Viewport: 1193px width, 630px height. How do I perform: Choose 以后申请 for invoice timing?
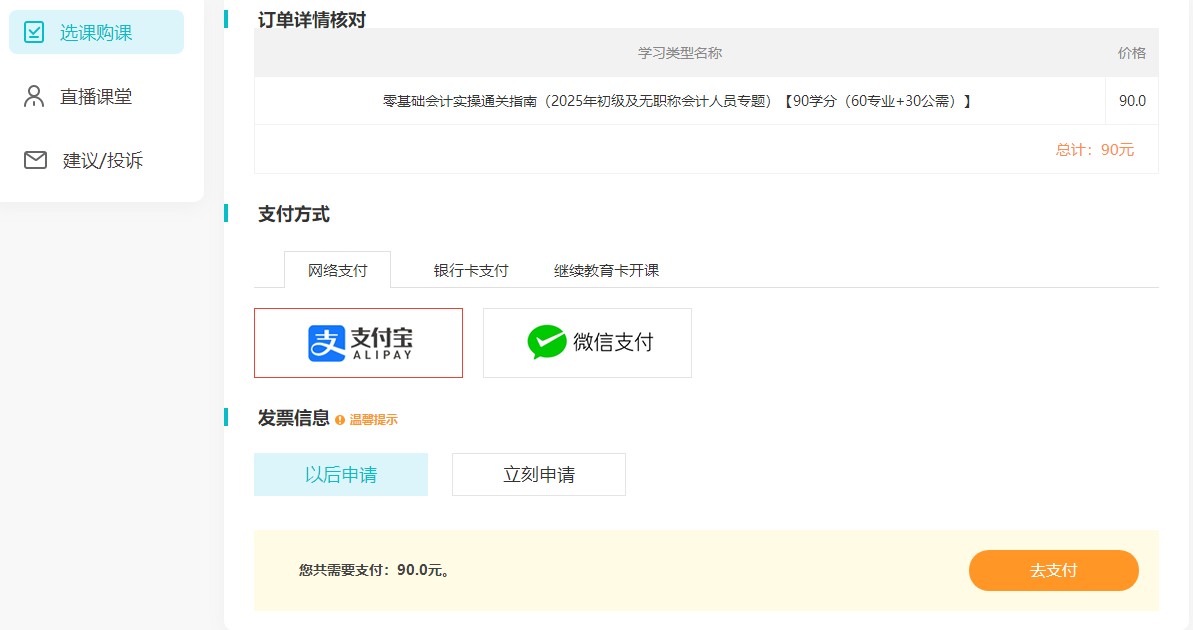point(340,474)
